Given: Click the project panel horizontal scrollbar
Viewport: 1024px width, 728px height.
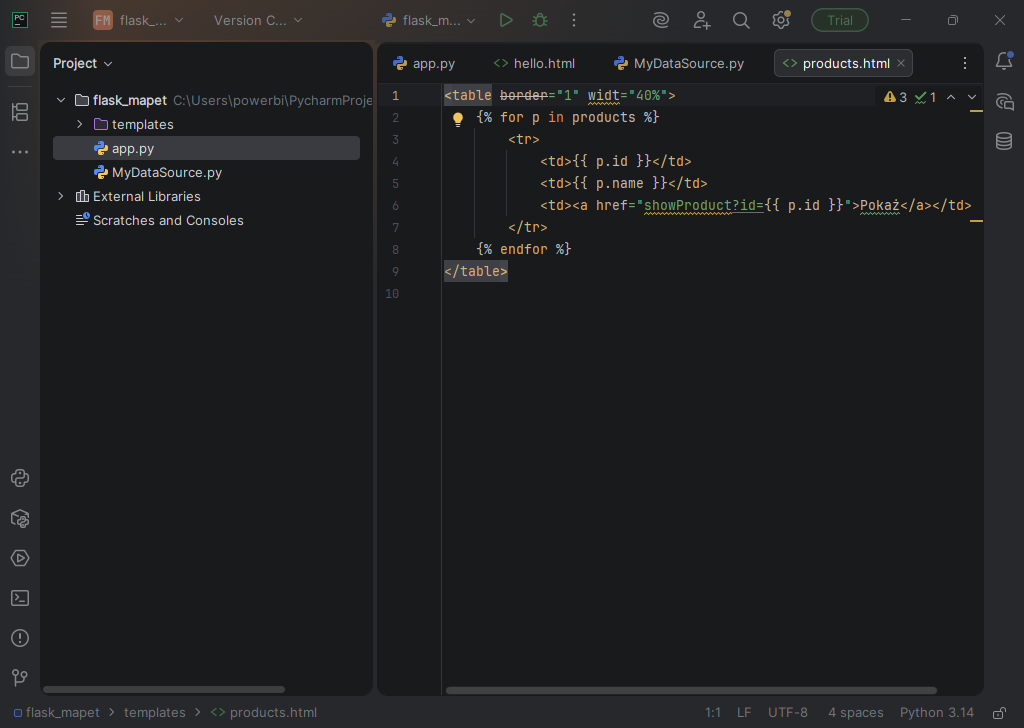Looking at the screenshot, I should coord(164,689).
